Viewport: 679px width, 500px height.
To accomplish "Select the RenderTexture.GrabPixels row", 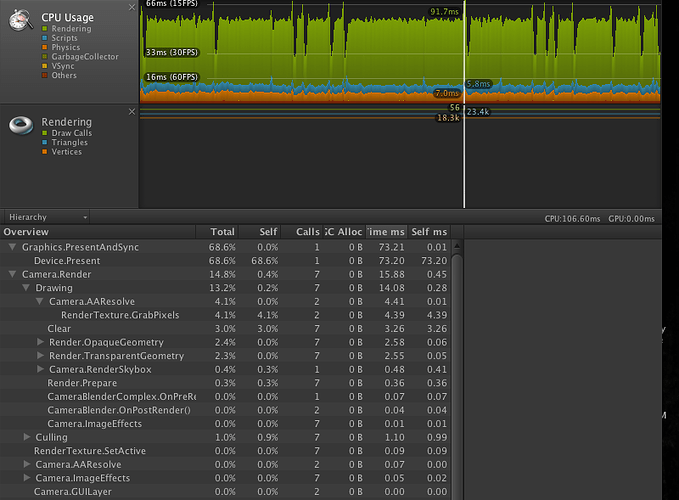I will 120,315.
